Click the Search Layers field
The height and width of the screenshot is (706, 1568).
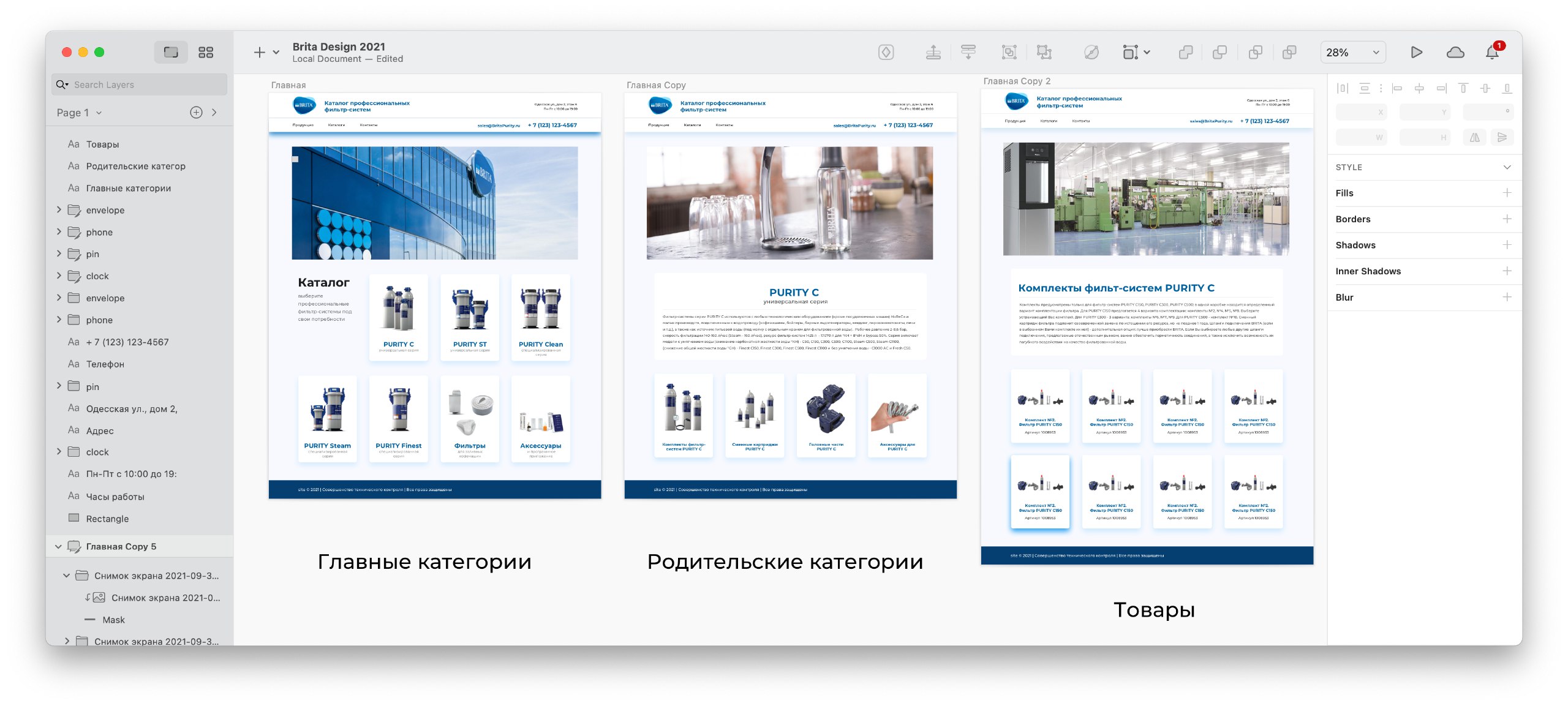(140, 84)
